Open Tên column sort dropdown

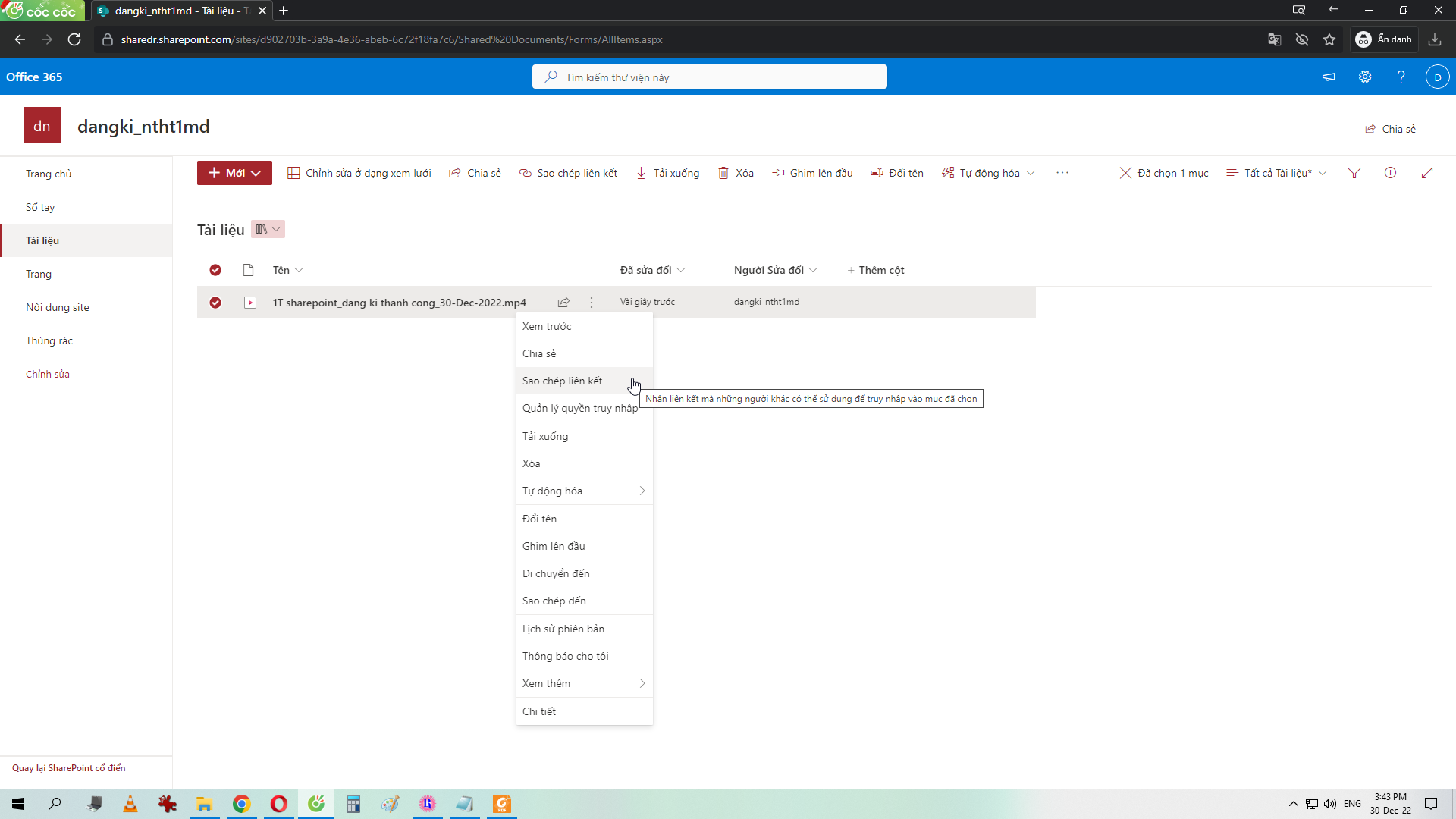pos(288,270)
